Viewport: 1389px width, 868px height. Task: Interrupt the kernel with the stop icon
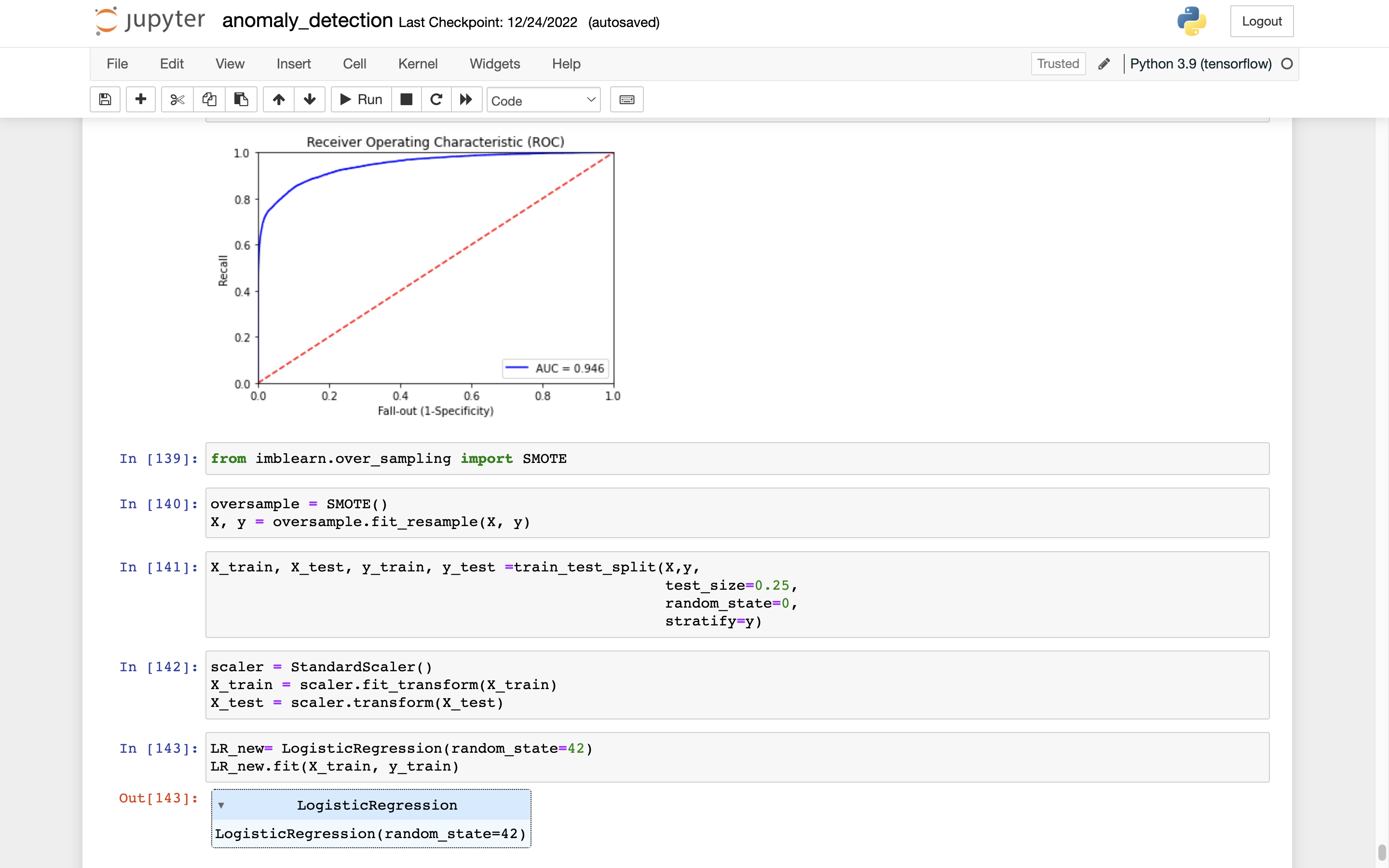pos(407,99)
